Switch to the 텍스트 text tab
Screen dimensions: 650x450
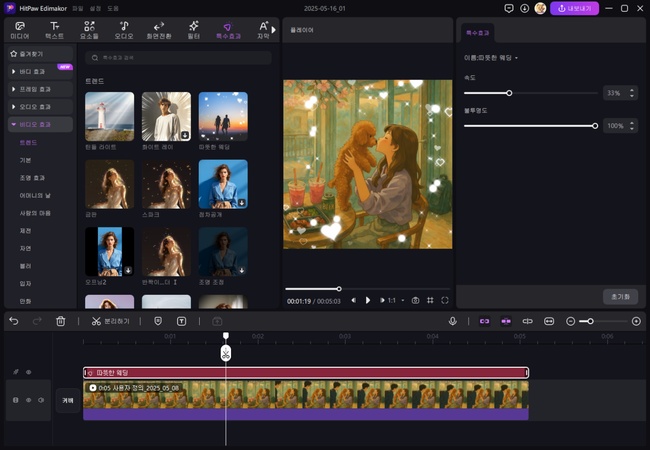click(54, 30)
